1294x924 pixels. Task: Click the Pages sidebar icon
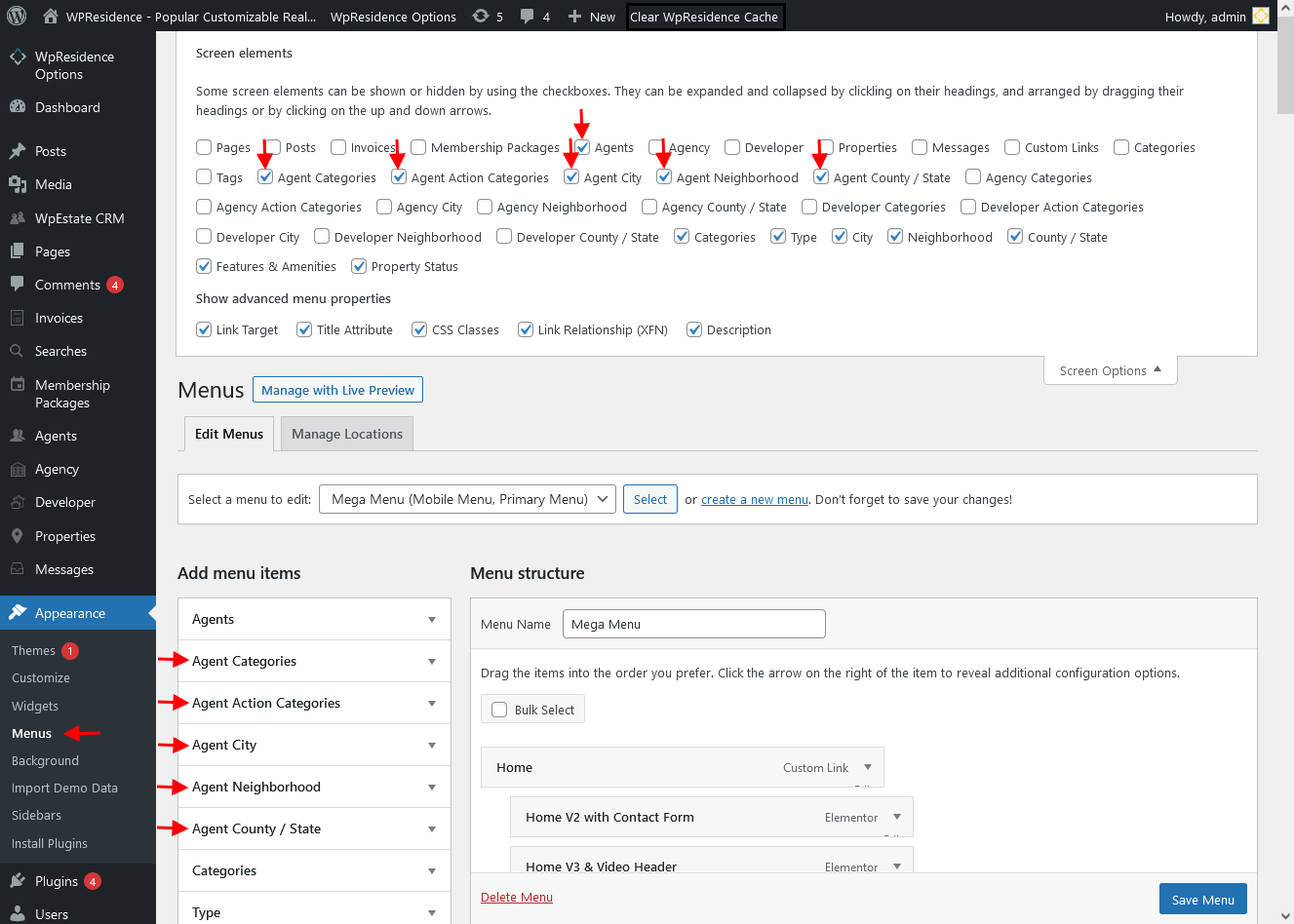point(18,251)
